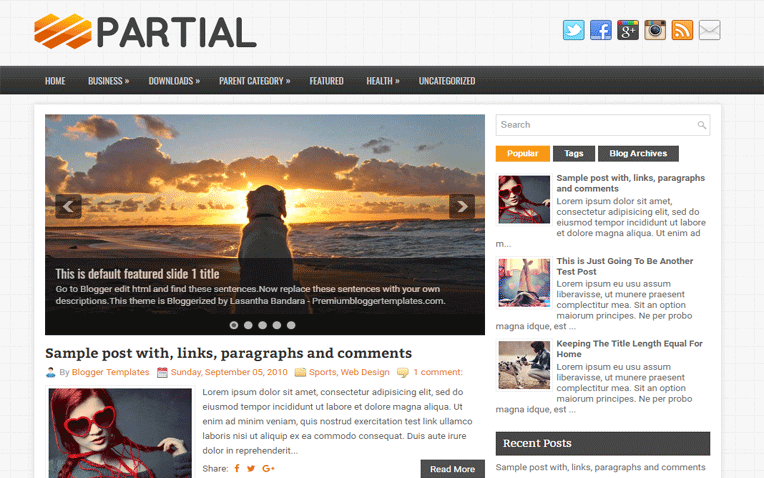Select first slider pagination dot
The width and height of the screenshot is (764, 478).
234,325
